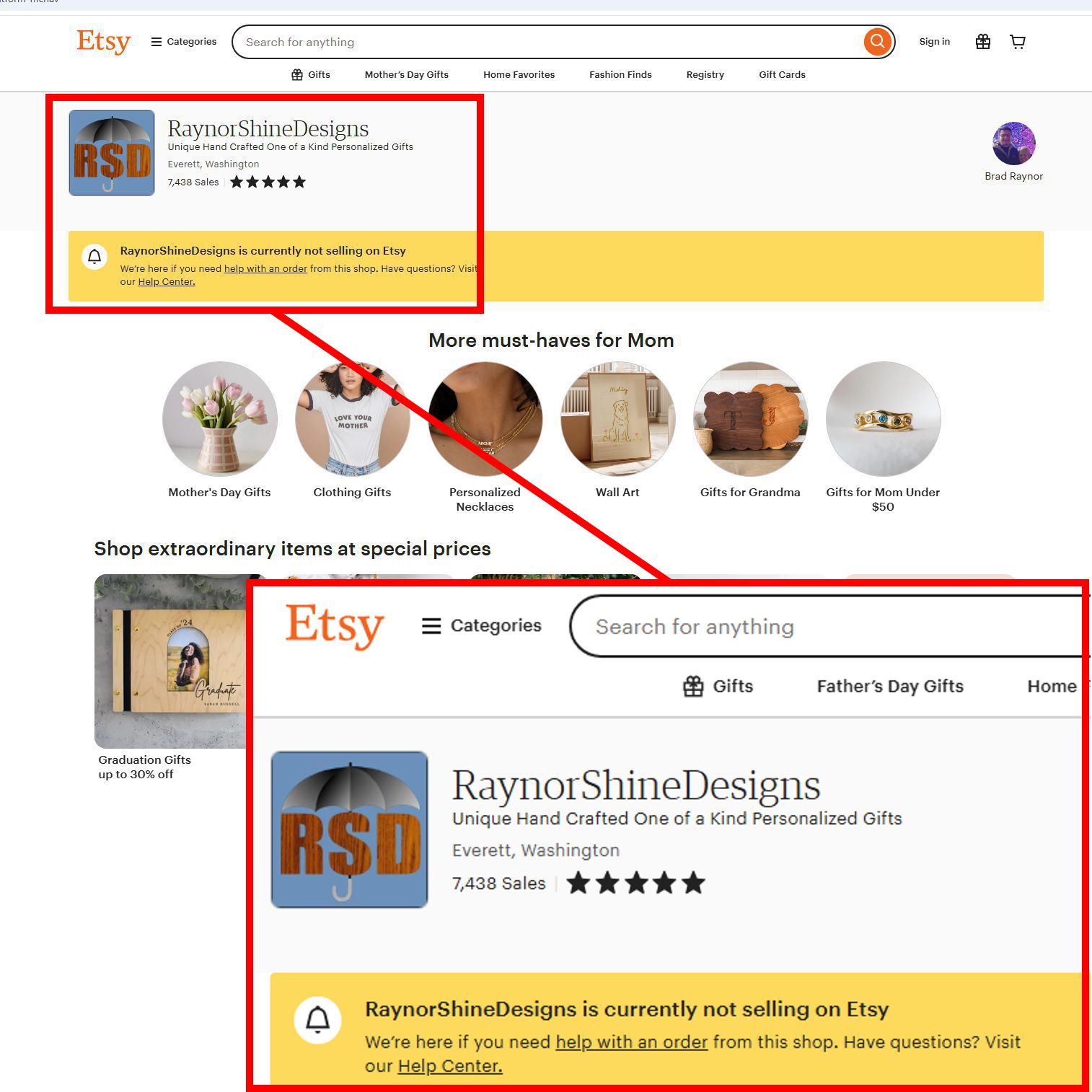
Task: Click the Gifts icon in navigation bar
Action: coord(297,75)
